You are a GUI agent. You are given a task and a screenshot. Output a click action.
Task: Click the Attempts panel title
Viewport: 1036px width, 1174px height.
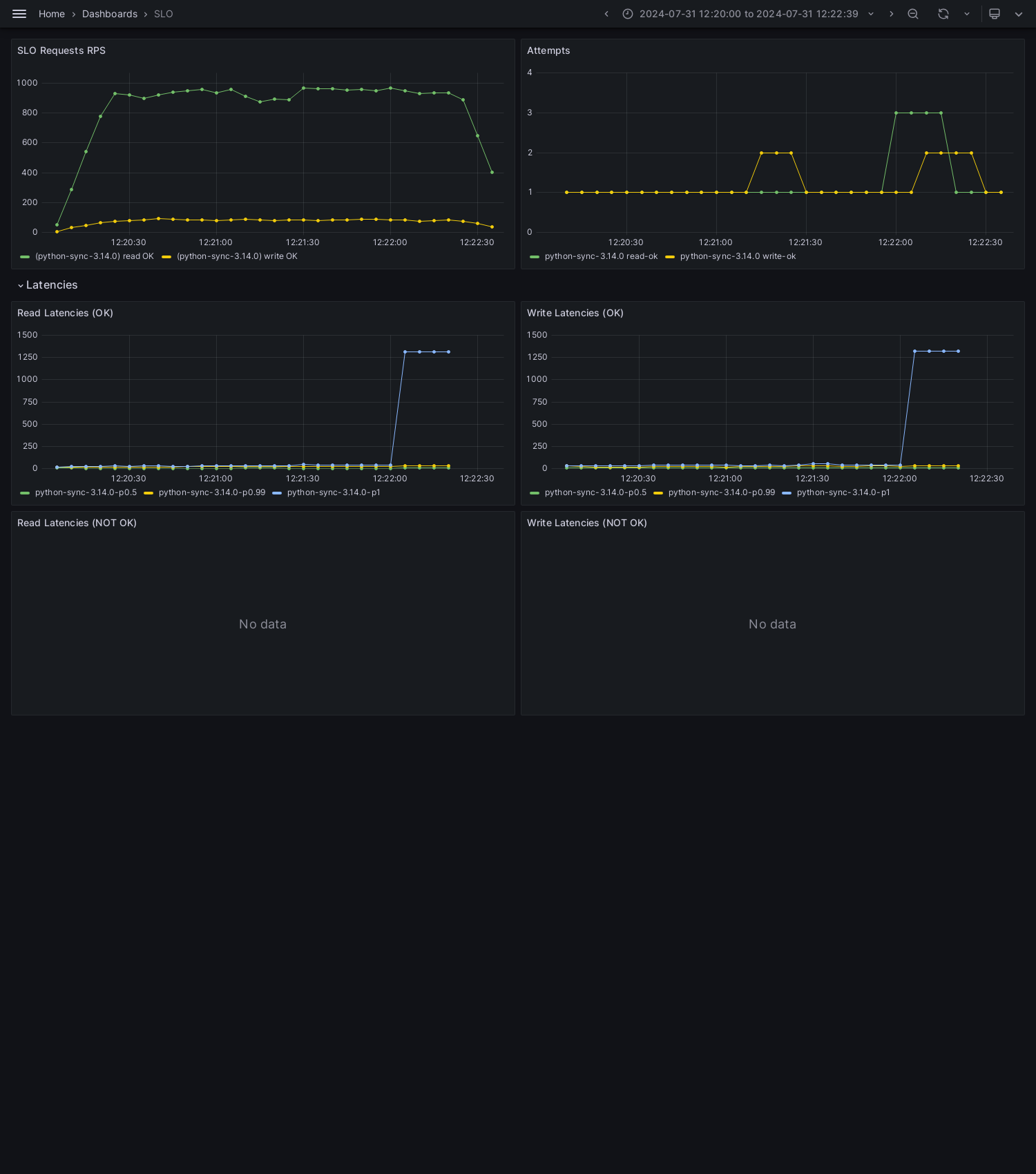point(548,50)
